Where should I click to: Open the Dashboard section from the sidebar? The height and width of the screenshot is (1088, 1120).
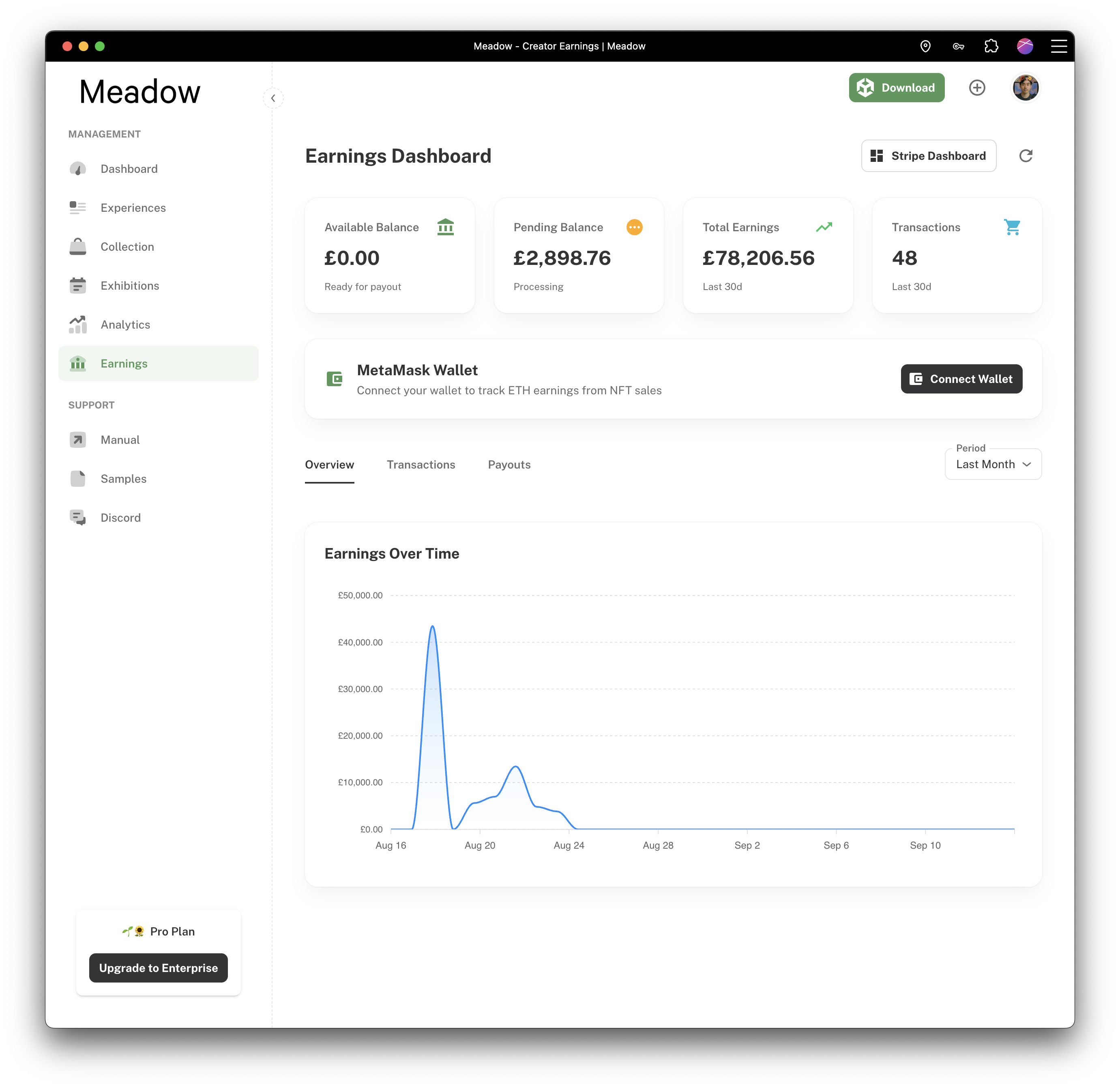tap(129, 169)
